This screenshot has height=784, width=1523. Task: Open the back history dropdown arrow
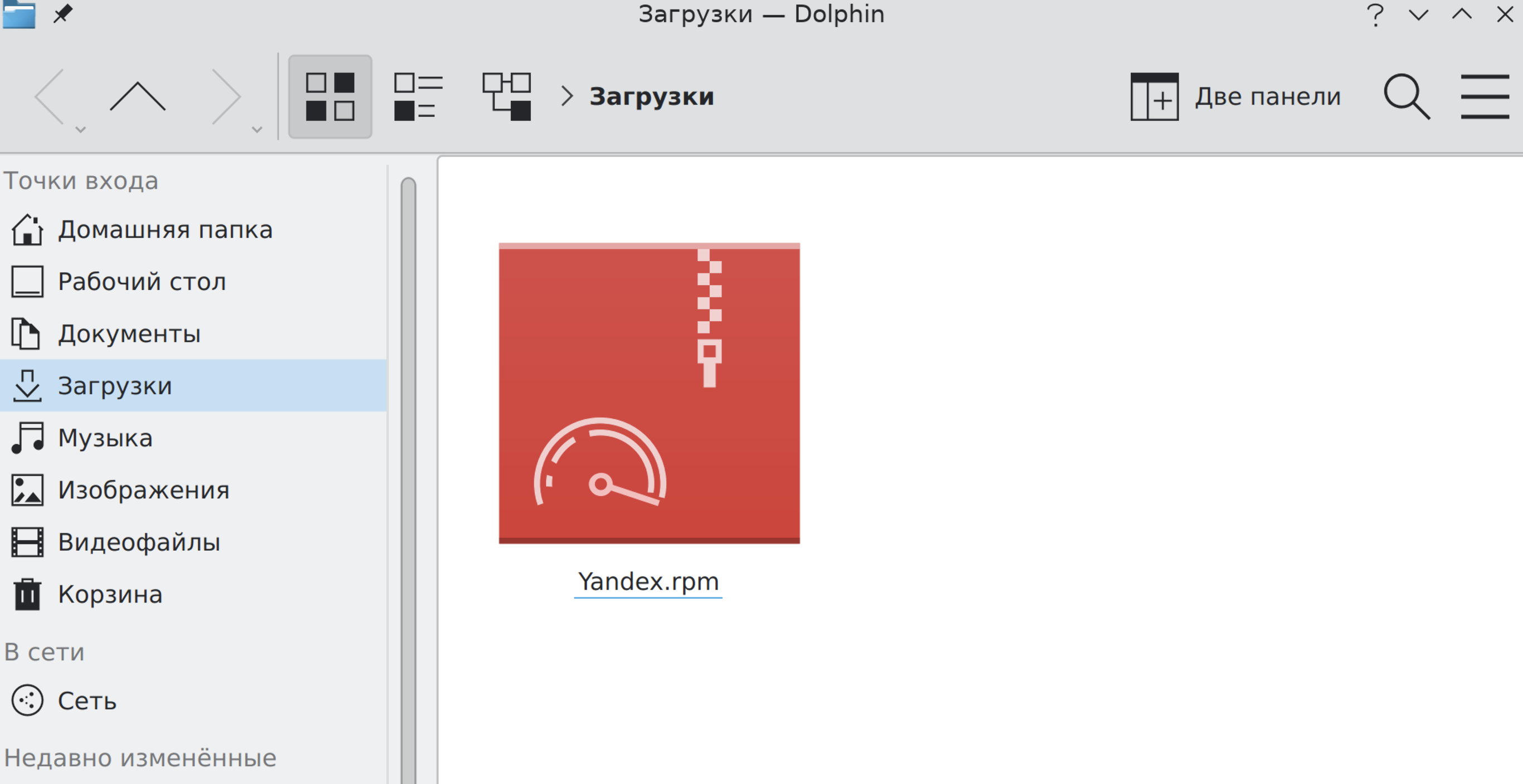(x=81, y=129)
